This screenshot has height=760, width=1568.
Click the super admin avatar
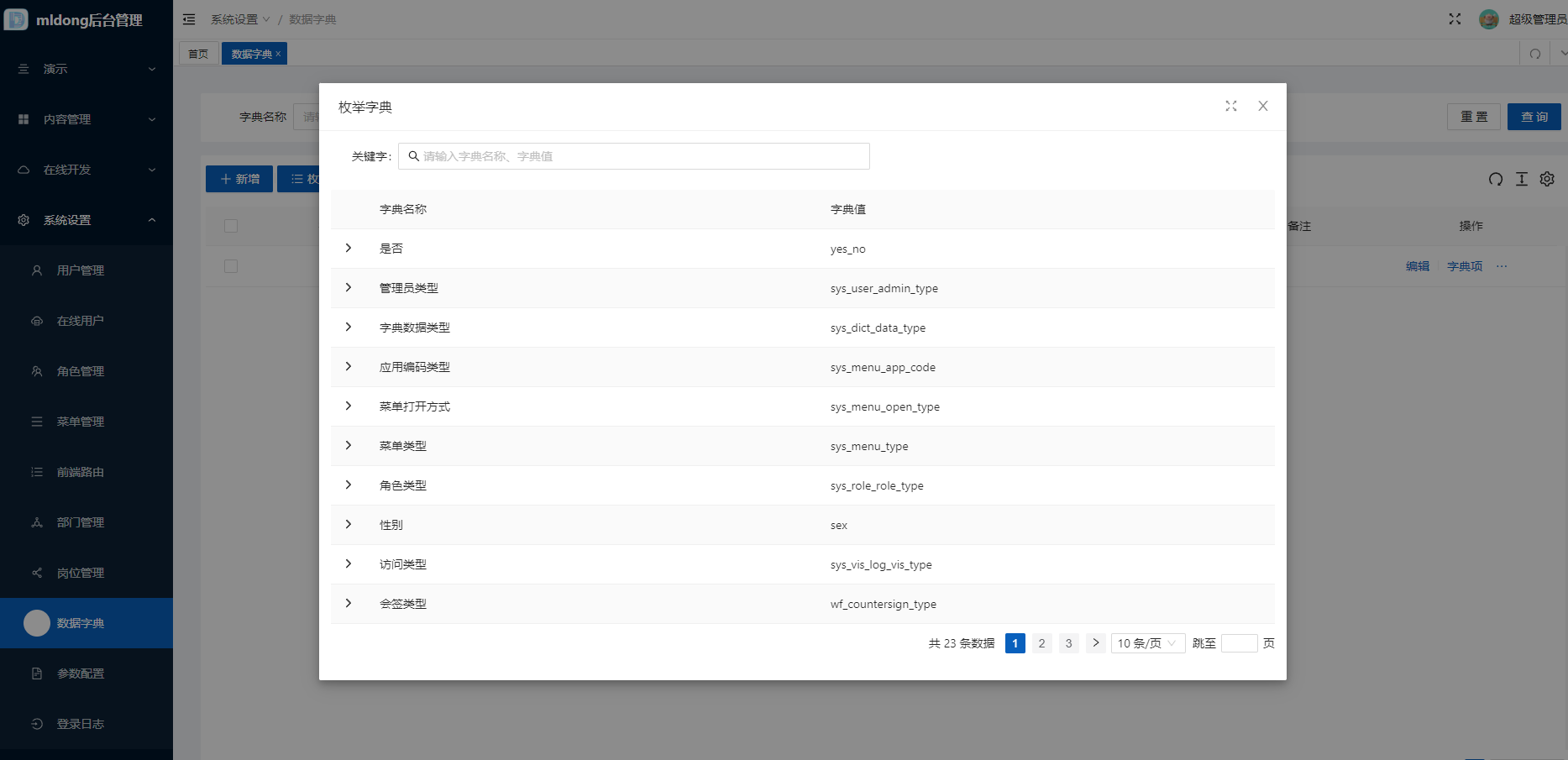1488,19
